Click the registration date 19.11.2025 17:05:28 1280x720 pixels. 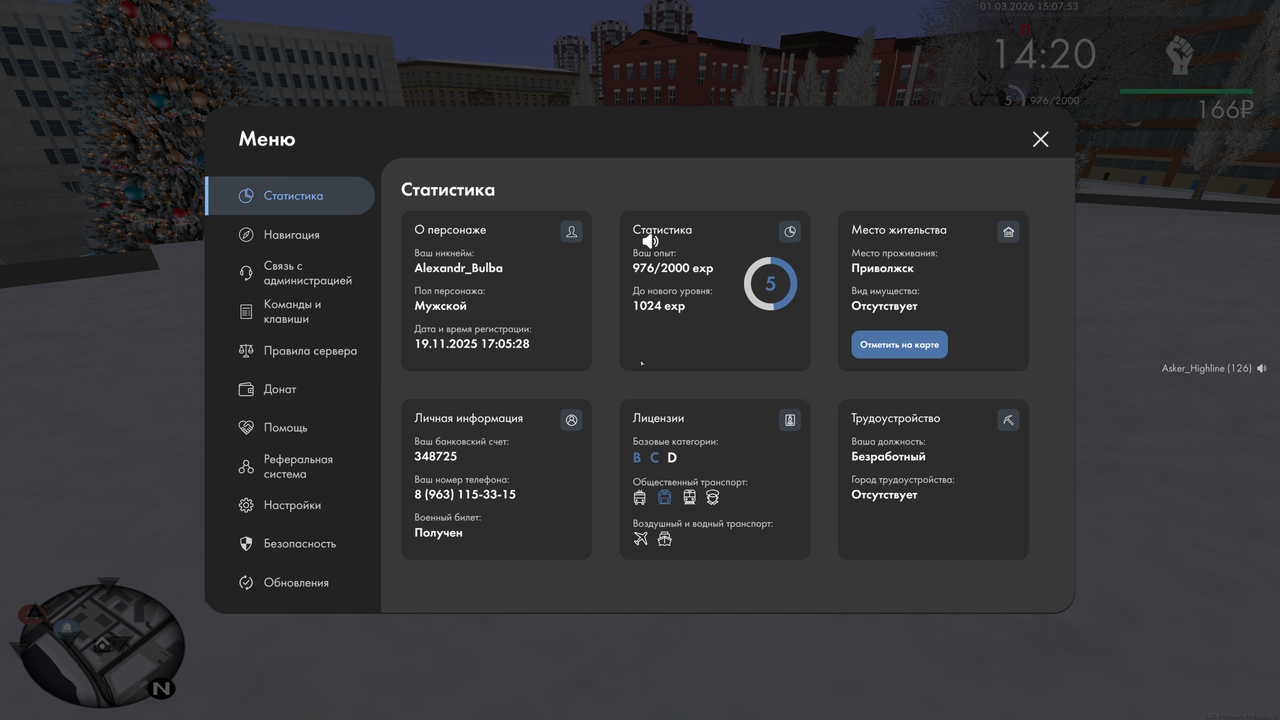(472, 344)
